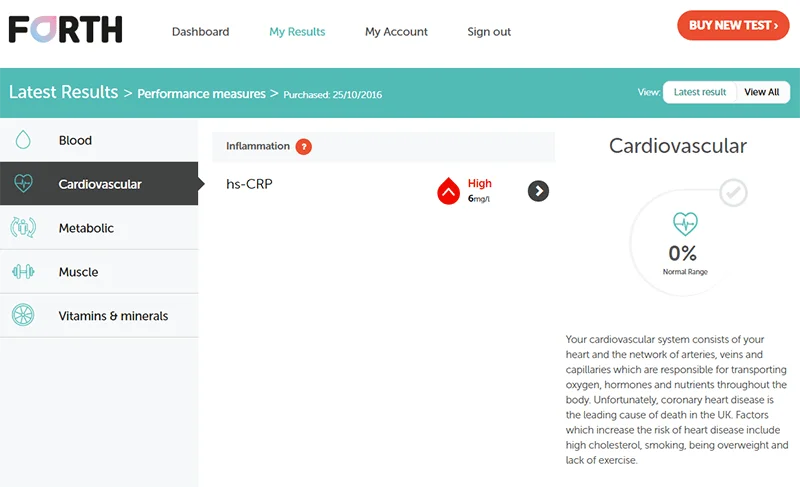Switch view to Latest result
This screenshot has height=487, width=800.
pos(700,92)
